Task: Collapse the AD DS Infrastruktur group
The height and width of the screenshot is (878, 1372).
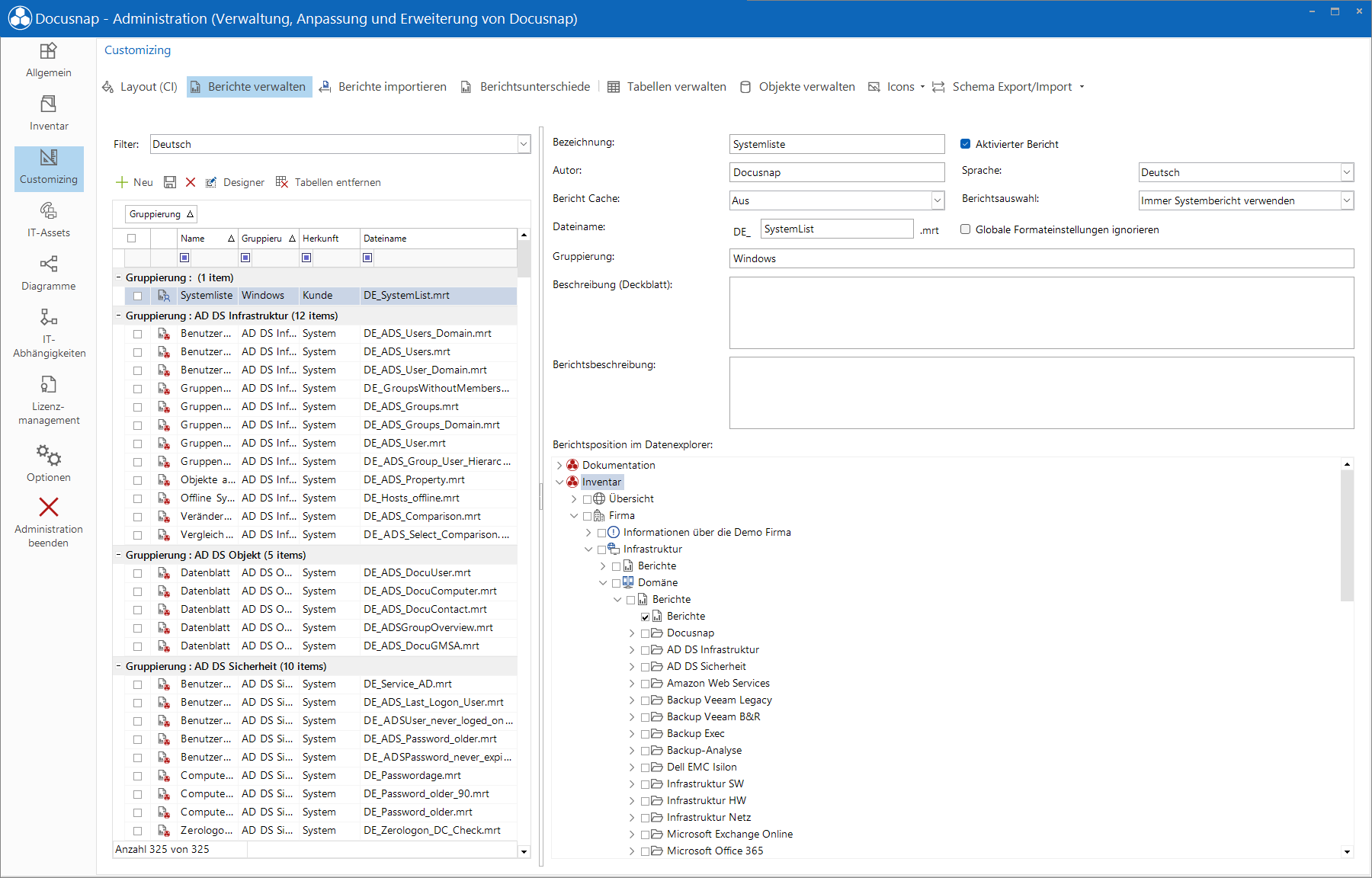Action: (x=119, y=316)
